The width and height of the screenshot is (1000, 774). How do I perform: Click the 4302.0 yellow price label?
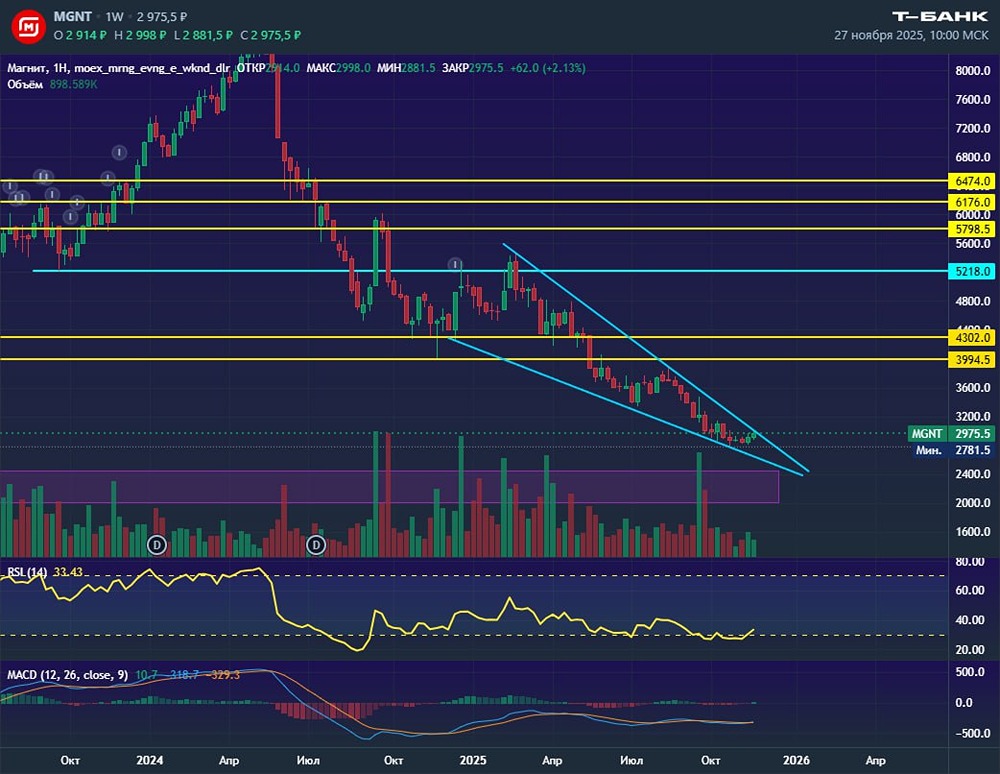(x=972, y=337)
